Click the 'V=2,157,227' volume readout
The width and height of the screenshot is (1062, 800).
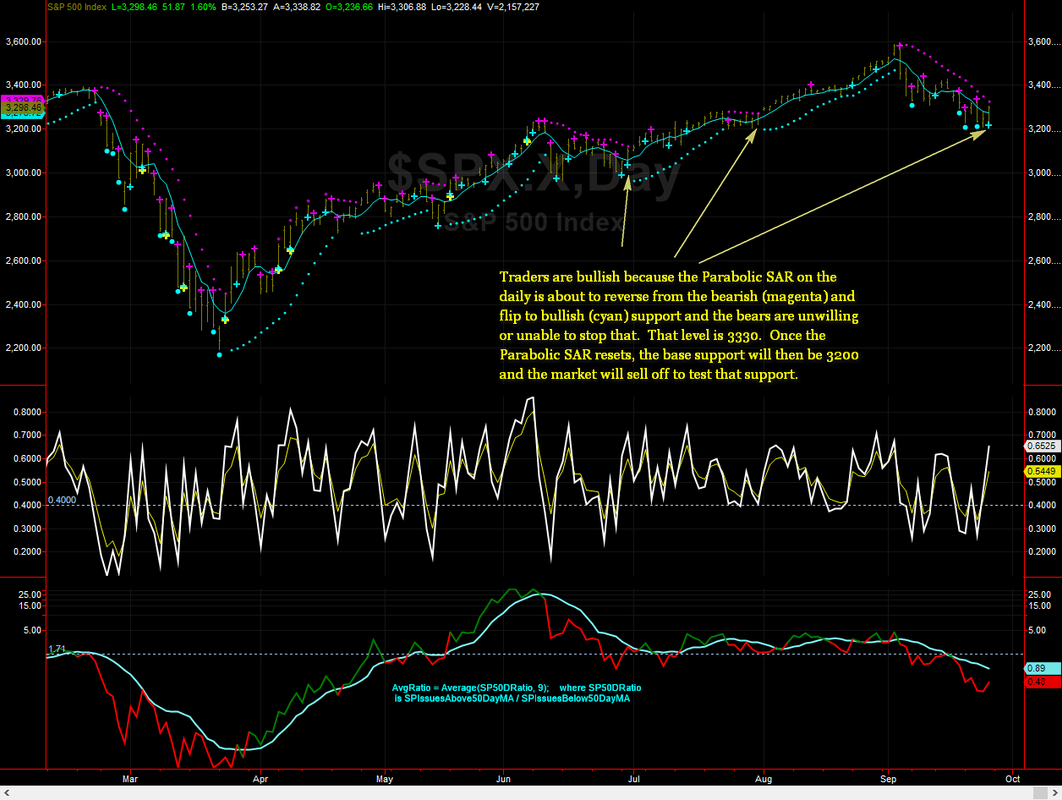tap(513, 7)
